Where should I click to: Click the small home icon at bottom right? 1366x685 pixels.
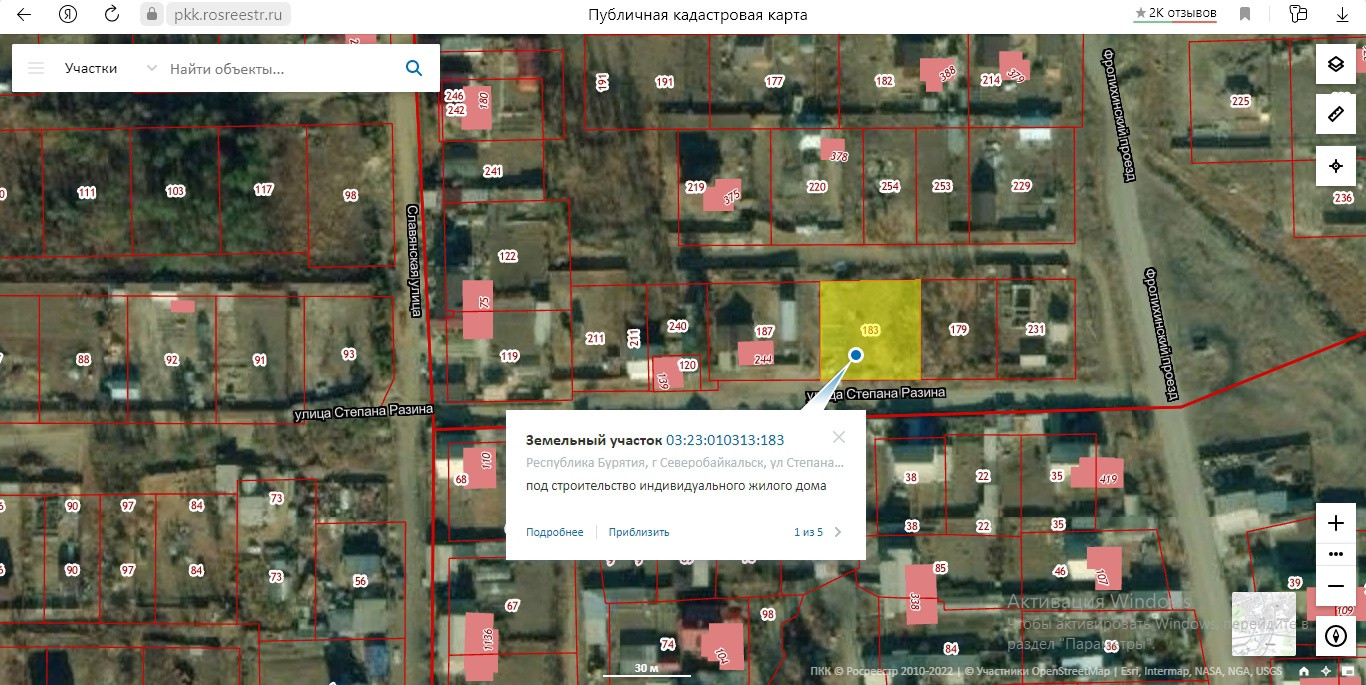click(1304, 671)
